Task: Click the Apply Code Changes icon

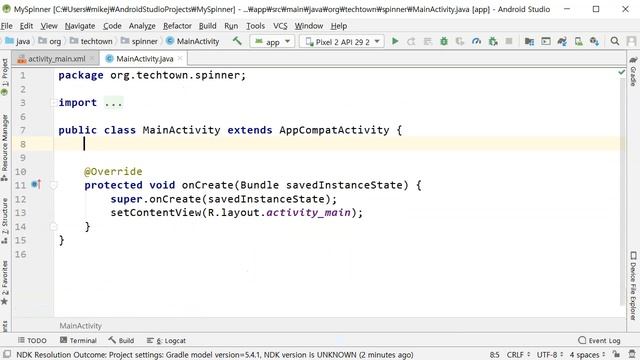Action: 427,41
